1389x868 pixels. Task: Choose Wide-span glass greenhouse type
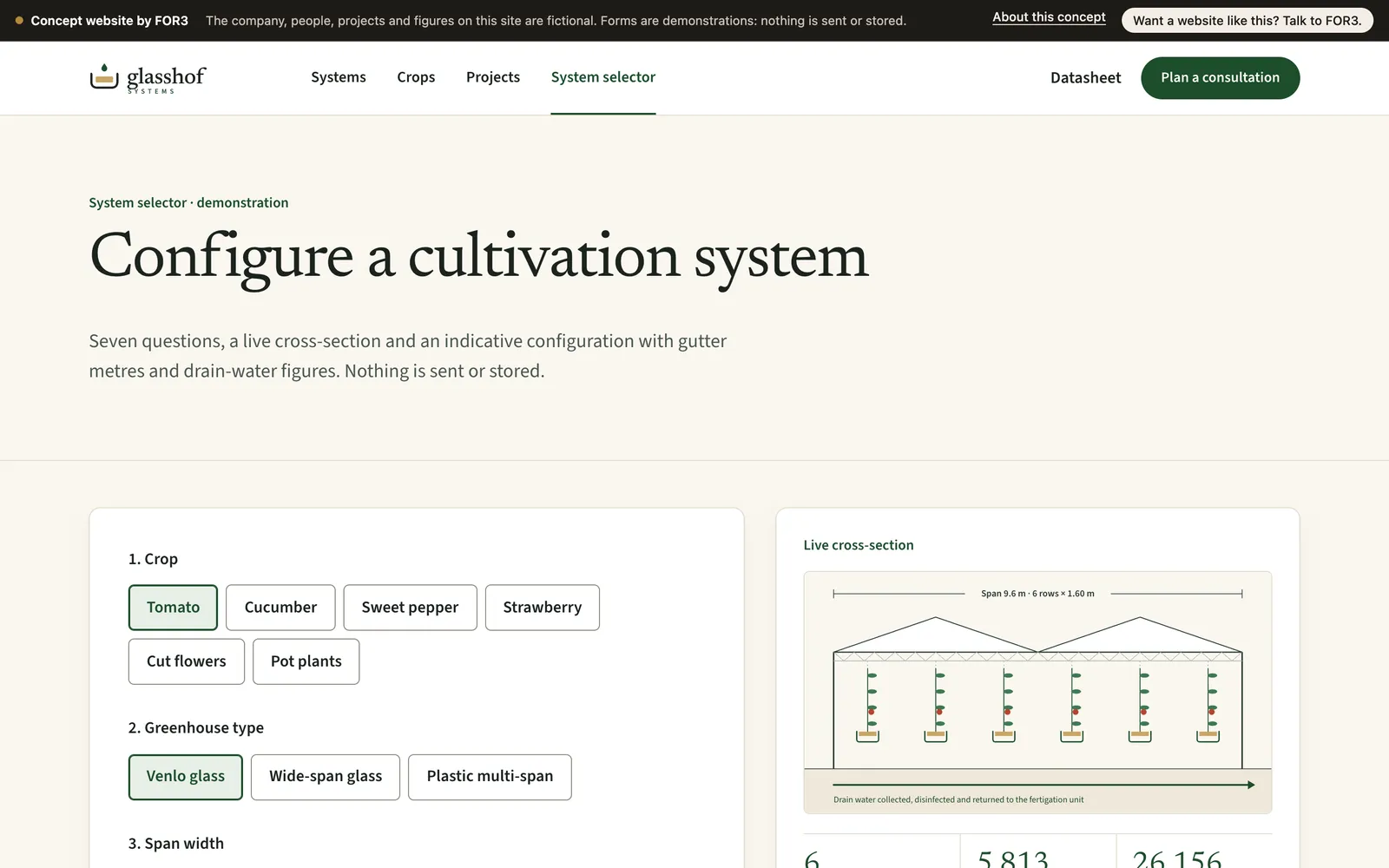(326, 777)
